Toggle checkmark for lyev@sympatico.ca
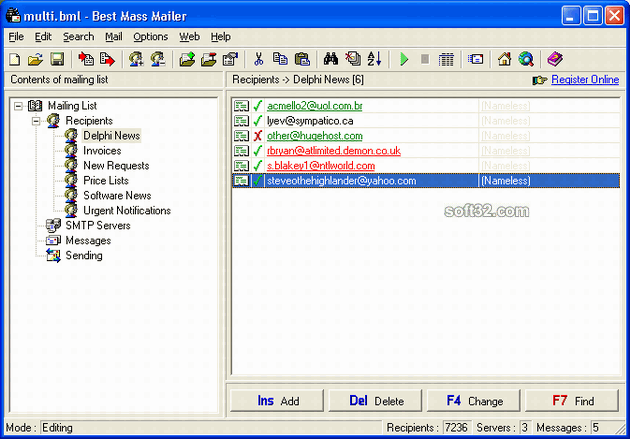This screenshot has width=630, height=439. click(x=258, y=121)
